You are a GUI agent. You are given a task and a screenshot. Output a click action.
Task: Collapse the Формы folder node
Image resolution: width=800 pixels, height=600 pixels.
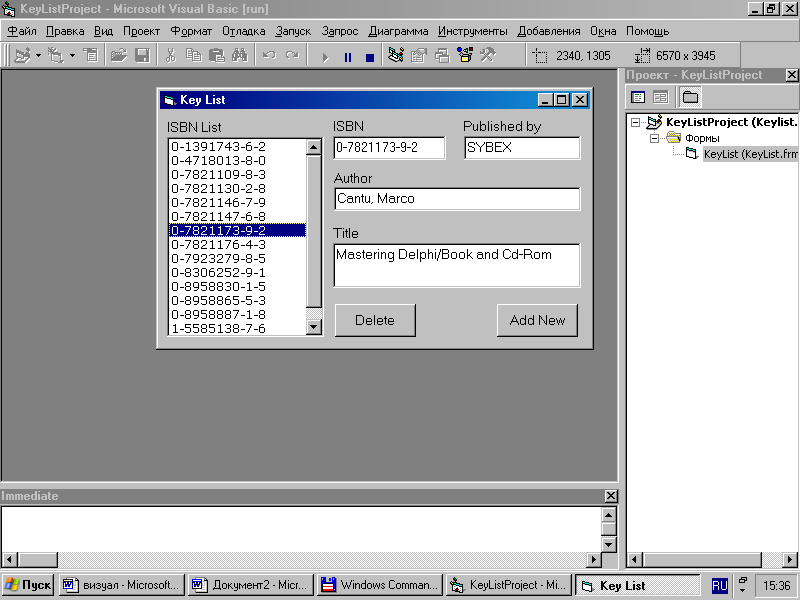coord(655,138)
